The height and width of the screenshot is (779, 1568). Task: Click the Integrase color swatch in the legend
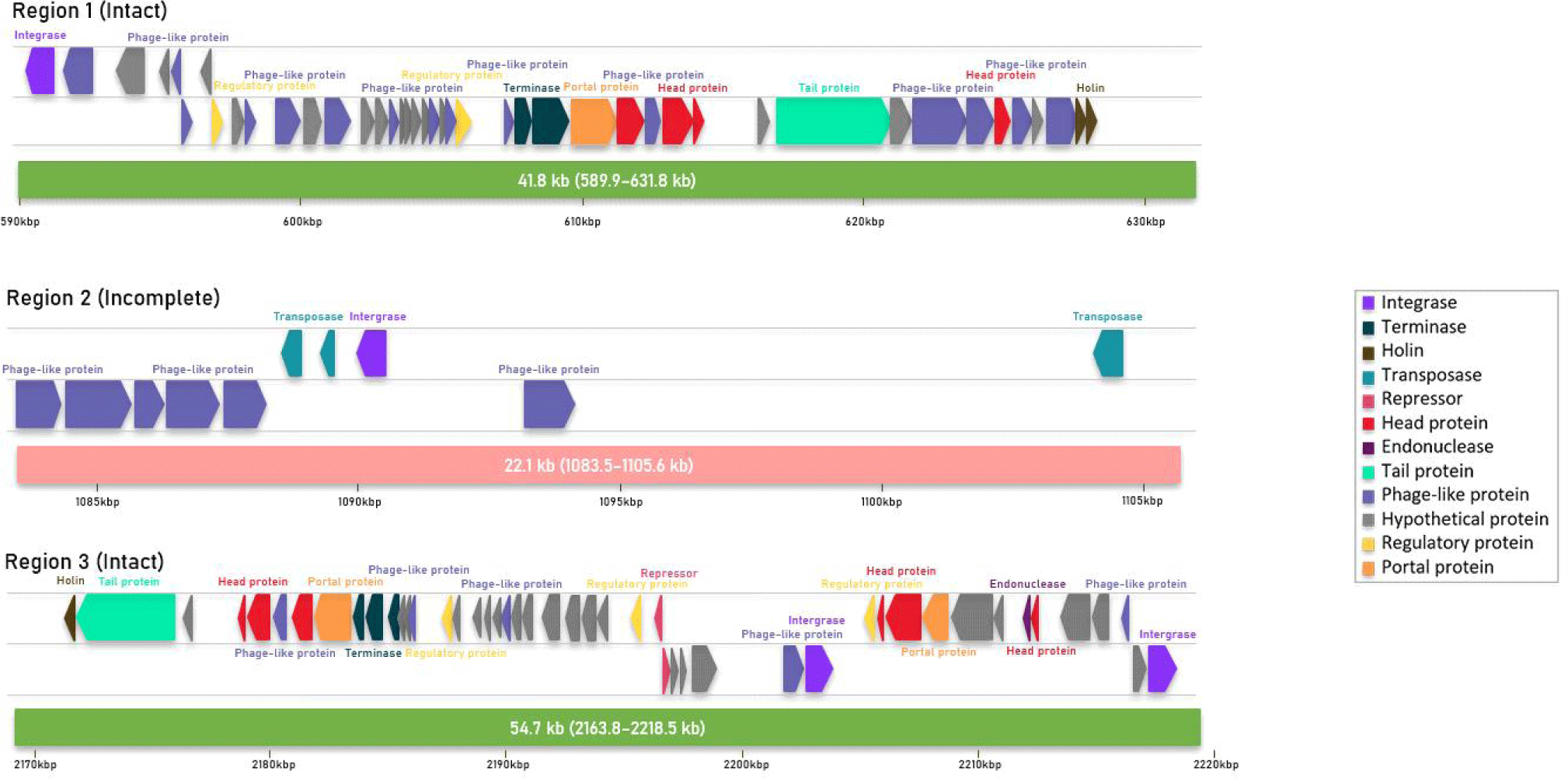coord(1368,303)
